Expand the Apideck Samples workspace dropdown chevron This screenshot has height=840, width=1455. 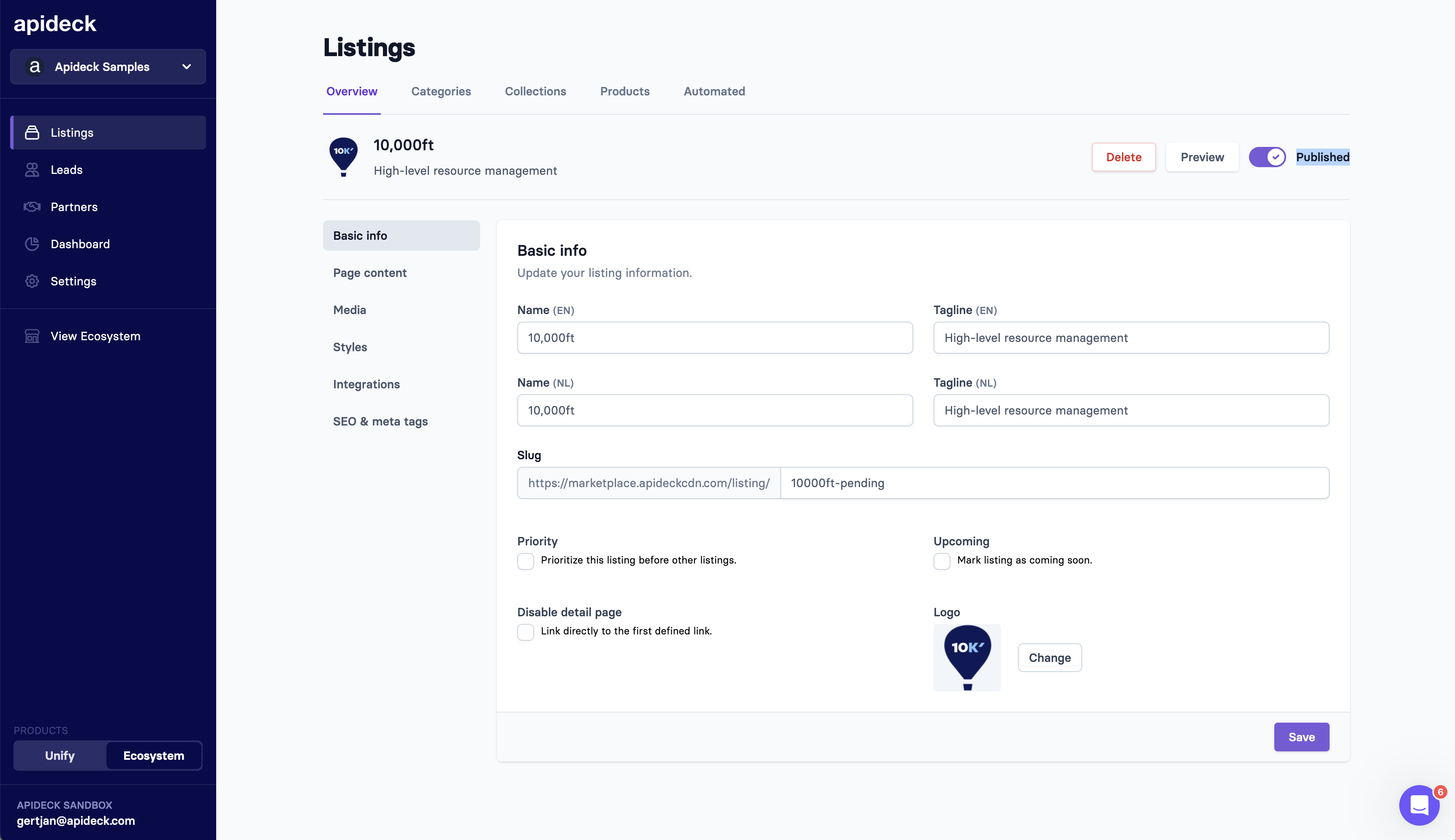point(186,67)
